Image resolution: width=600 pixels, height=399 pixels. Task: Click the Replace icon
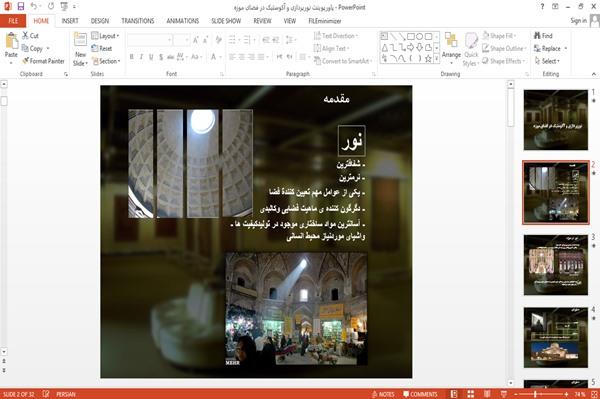537,48
